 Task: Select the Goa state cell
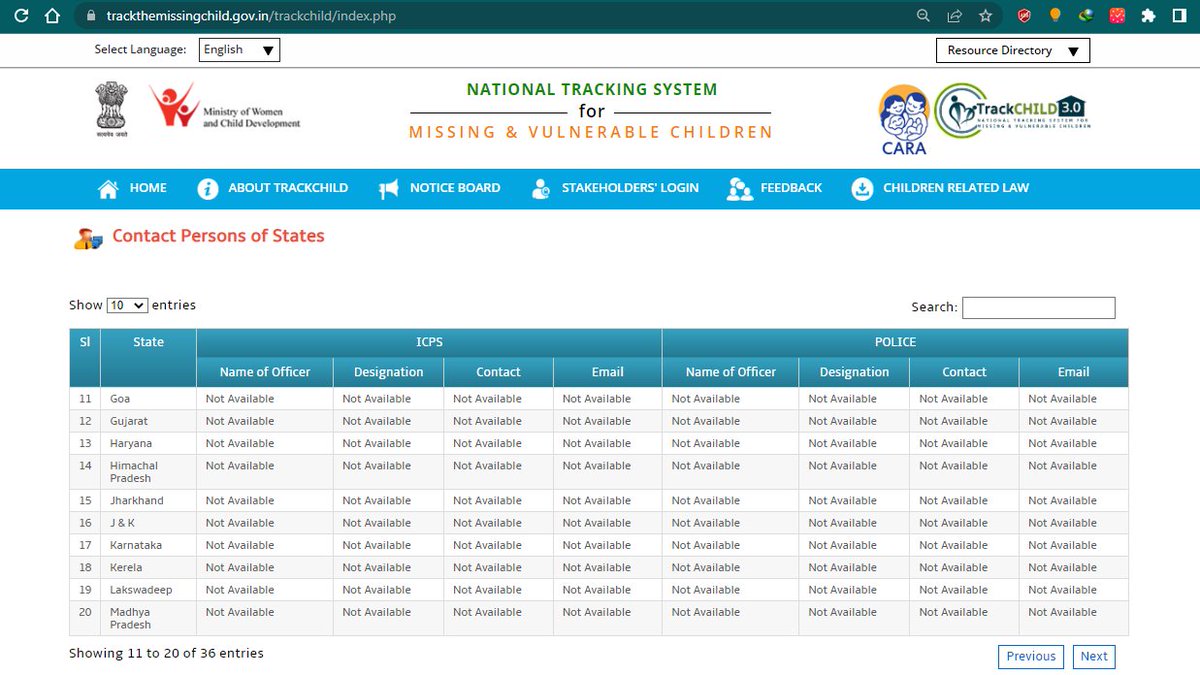point(148,399)
